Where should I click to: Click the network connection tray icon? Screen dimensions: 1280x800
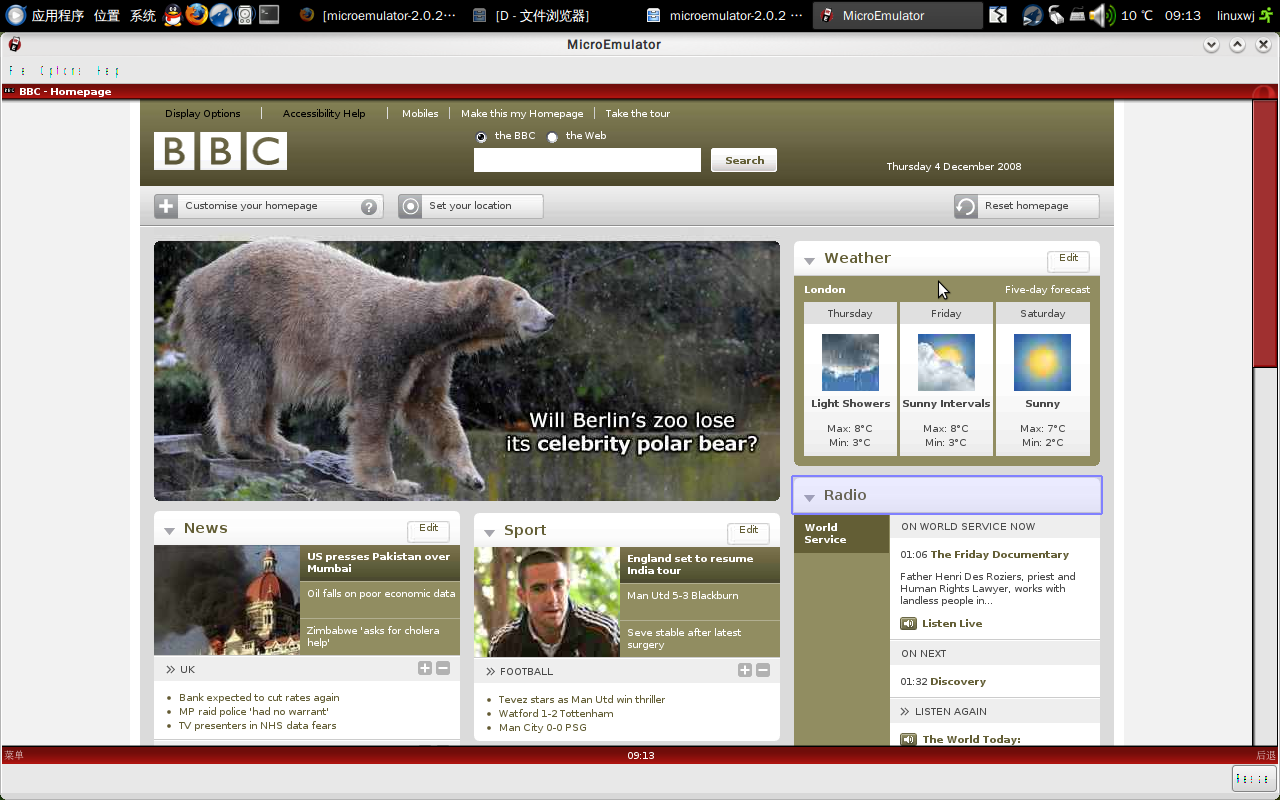pos(1056,15)
